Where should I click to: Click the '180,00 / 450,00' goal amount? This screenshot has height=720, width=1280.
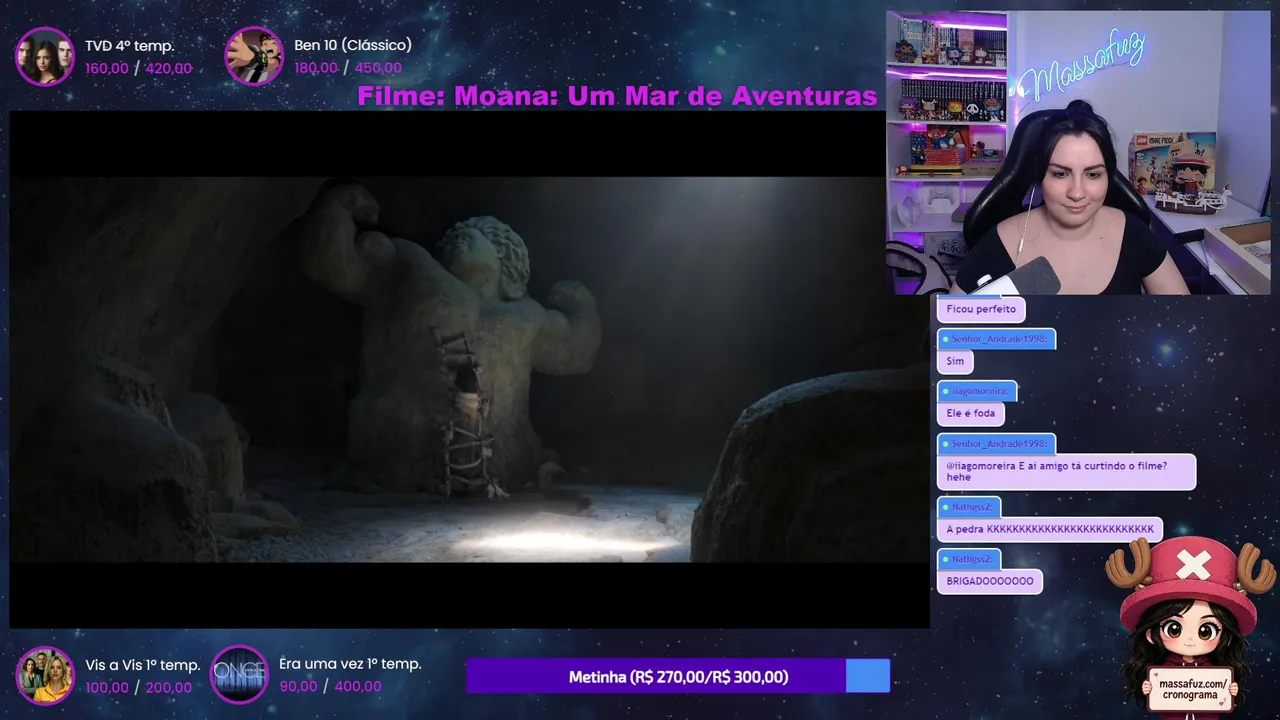348,68
